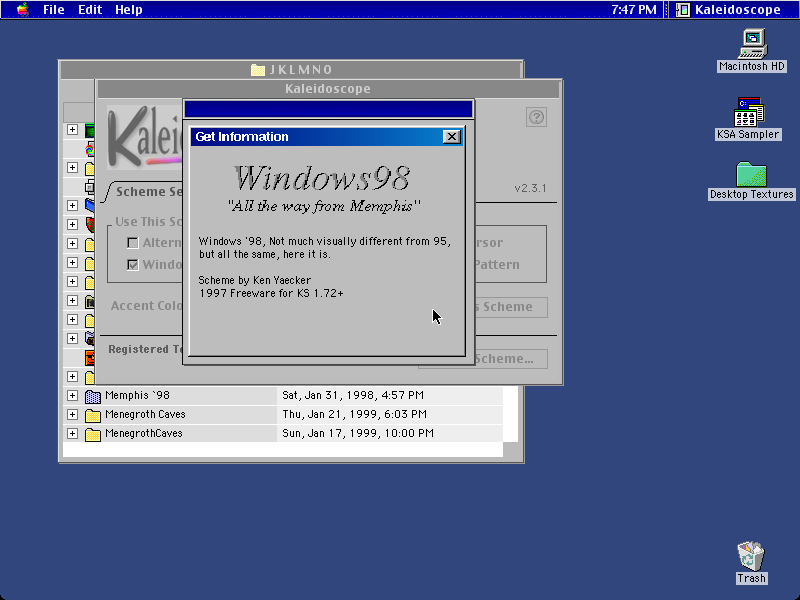Viewport: 800px width, 600px height.
Task: Select the "MenegrothCaves" file name
Action: coord(143,433)
